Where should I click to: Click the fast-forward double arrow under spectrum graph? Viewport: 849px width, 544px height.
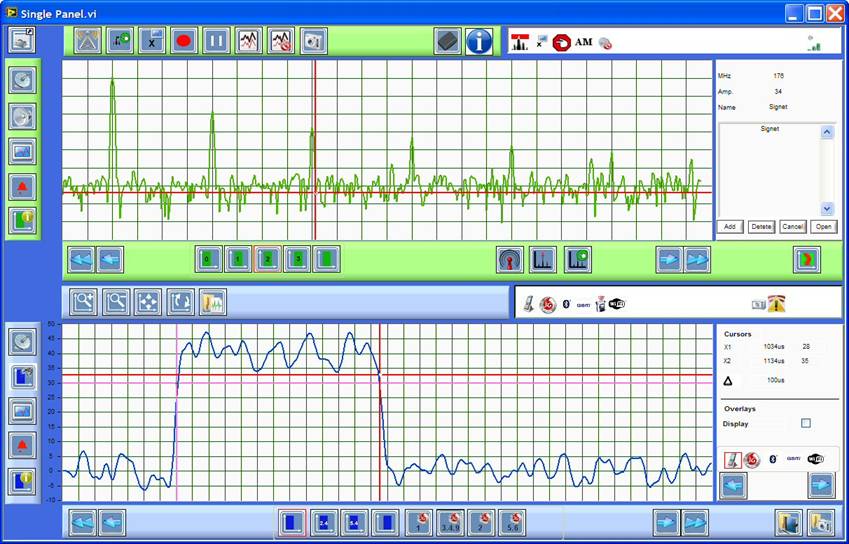point(697,259)
